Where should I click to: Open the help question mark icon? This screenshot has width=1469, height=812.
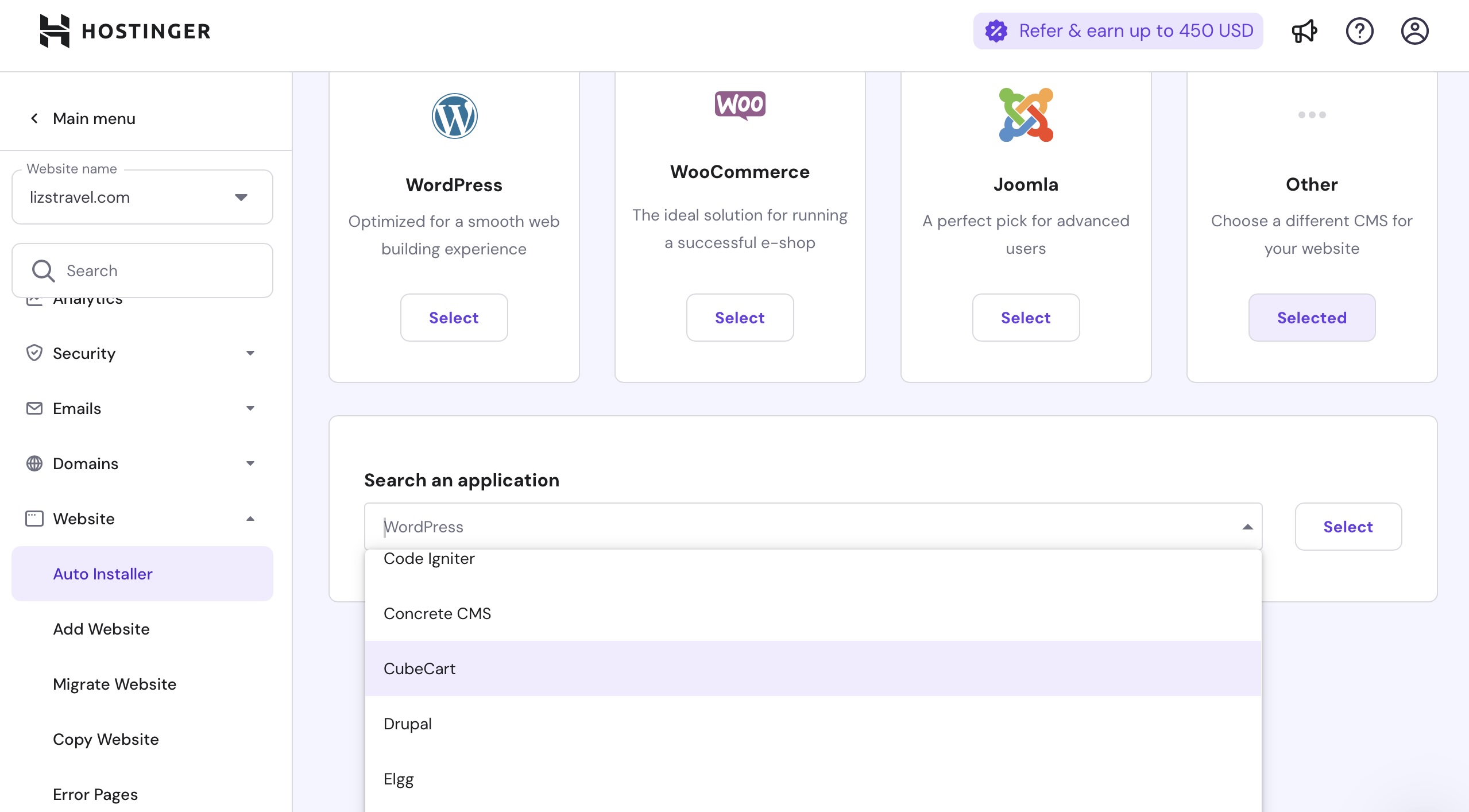pos(1359,31)
